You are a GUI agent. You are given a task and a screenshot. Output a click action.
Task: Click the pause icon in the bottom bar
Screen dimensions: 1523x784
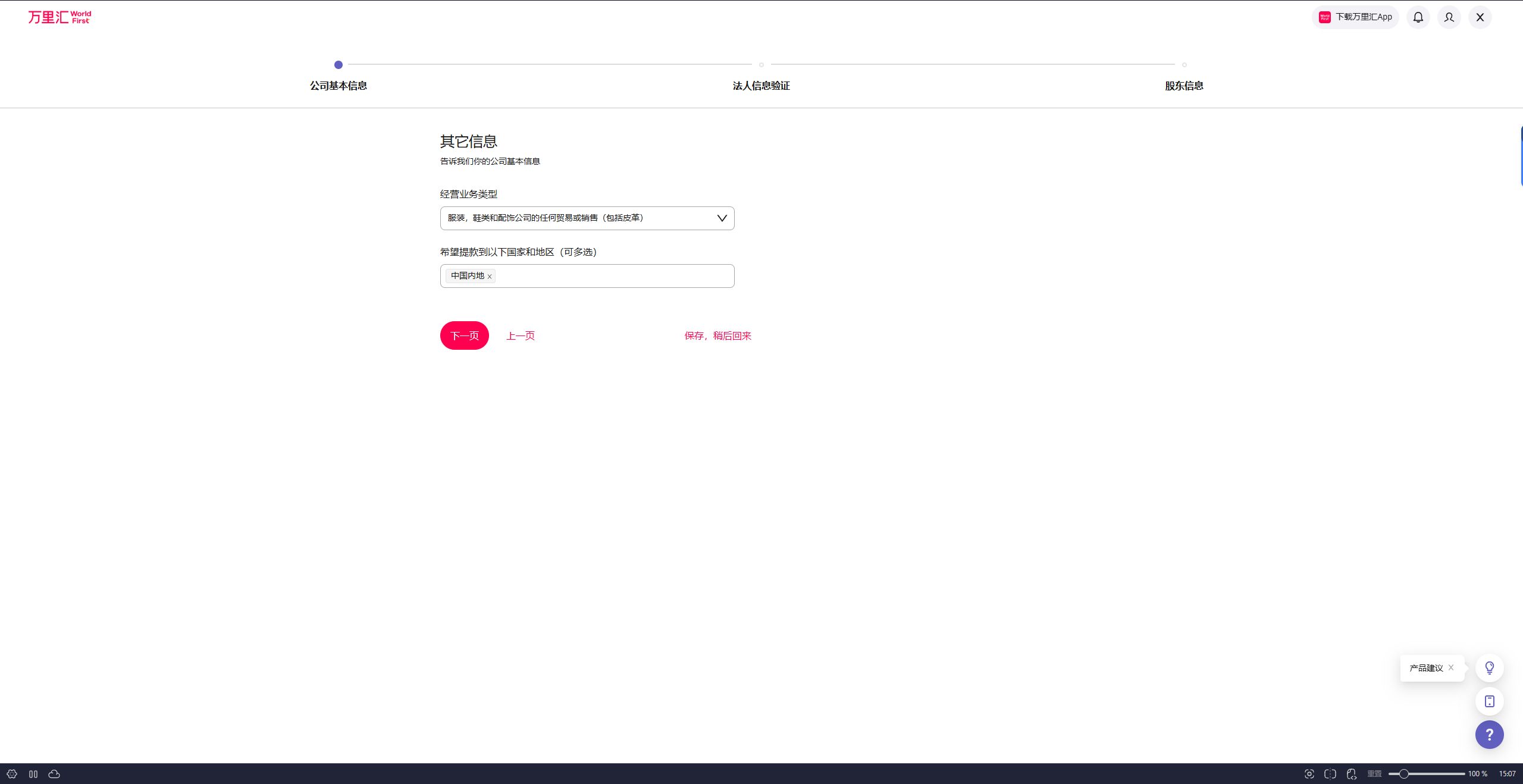[x=33, y=774]
